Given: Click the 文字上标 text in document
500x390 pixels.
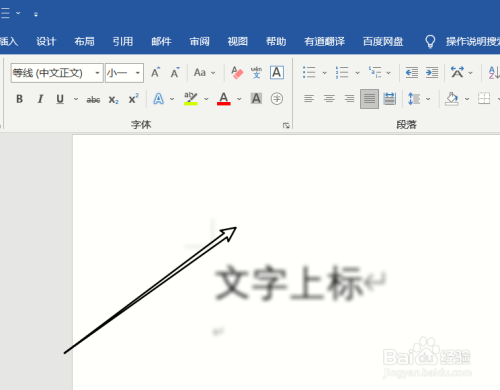Looking at the screenshot, I should tap(288, 283).
